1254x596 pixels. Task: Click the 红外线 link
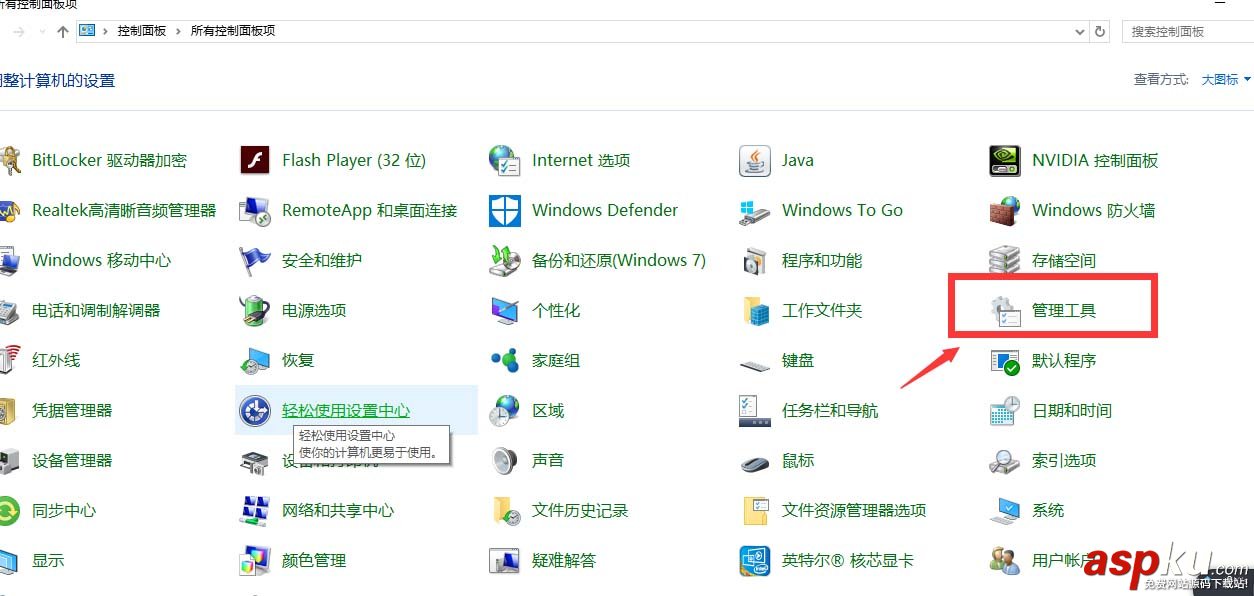tap(56, 360)
